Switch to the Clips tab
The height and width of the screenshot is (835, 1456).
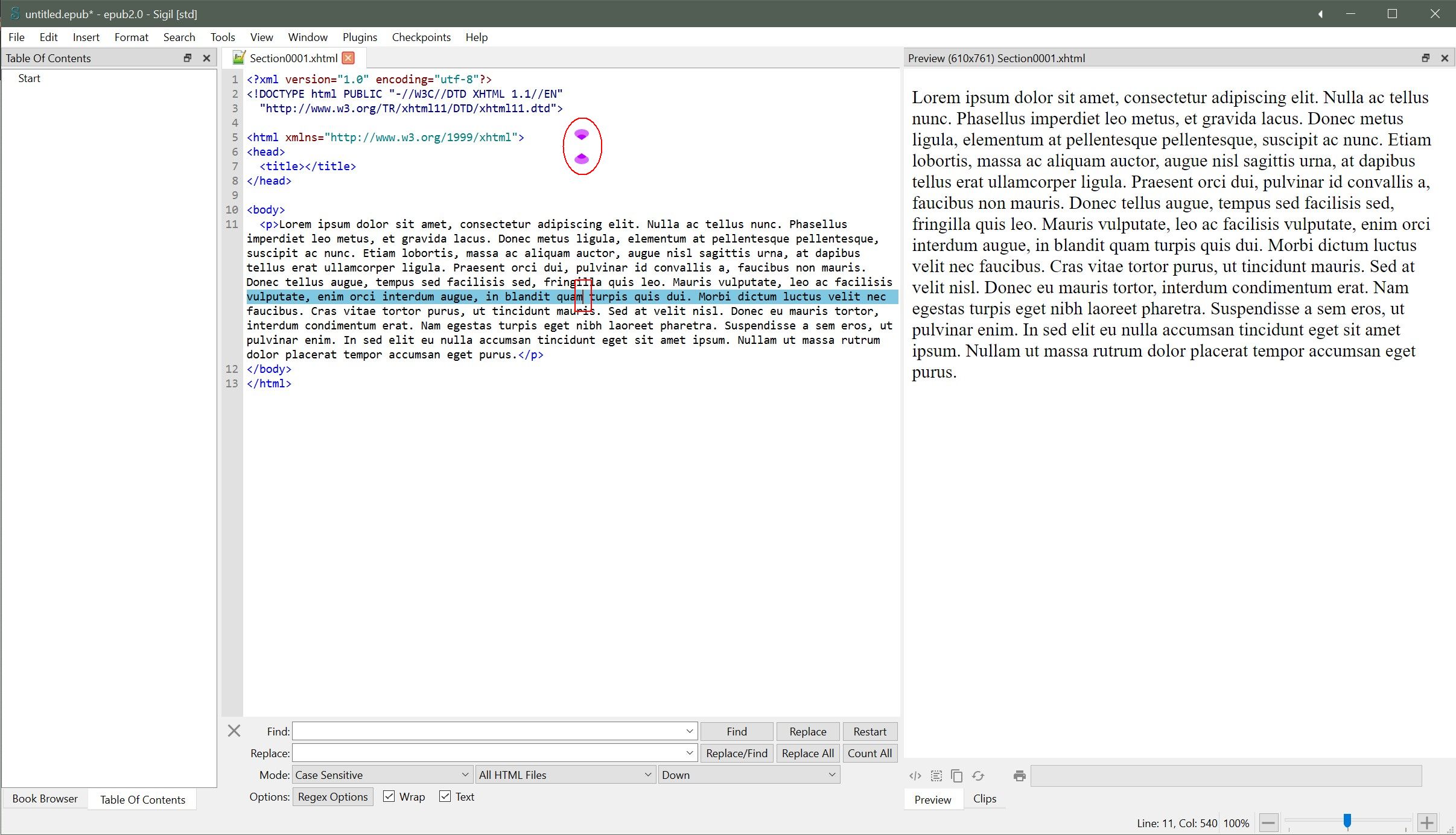coord(985,798)
